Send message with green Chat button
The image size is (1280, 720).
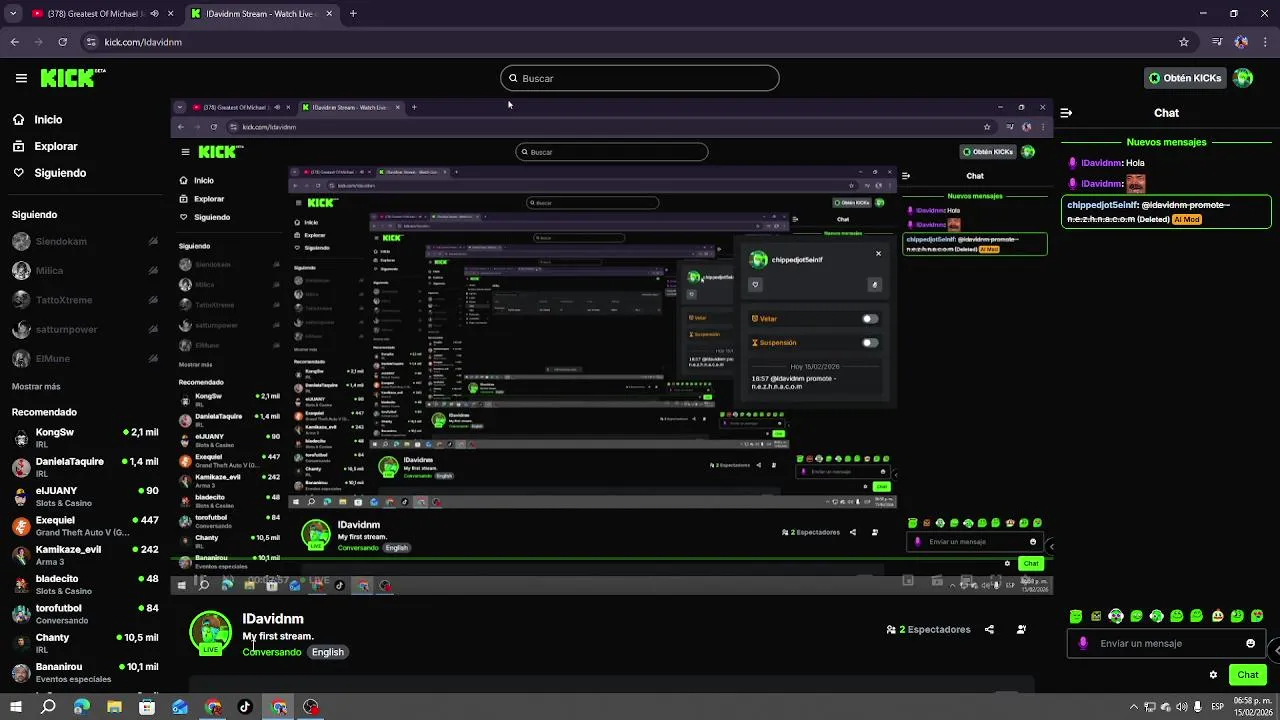point(1247,675)
